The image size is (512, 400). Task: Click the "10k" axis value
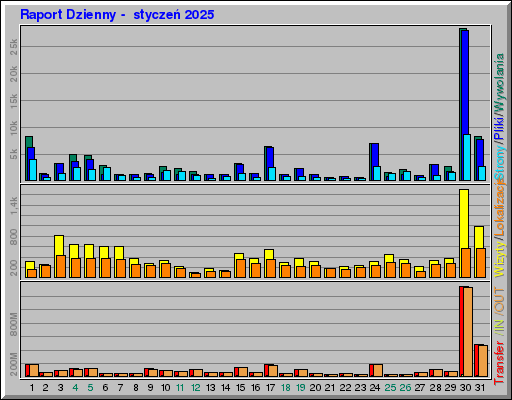[14, 128]
